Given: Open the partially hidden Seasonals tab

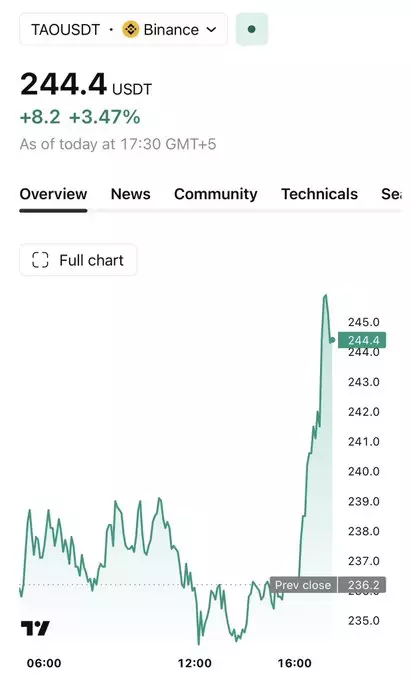Looking at the screenshot, I should click(x=391, y=194).
